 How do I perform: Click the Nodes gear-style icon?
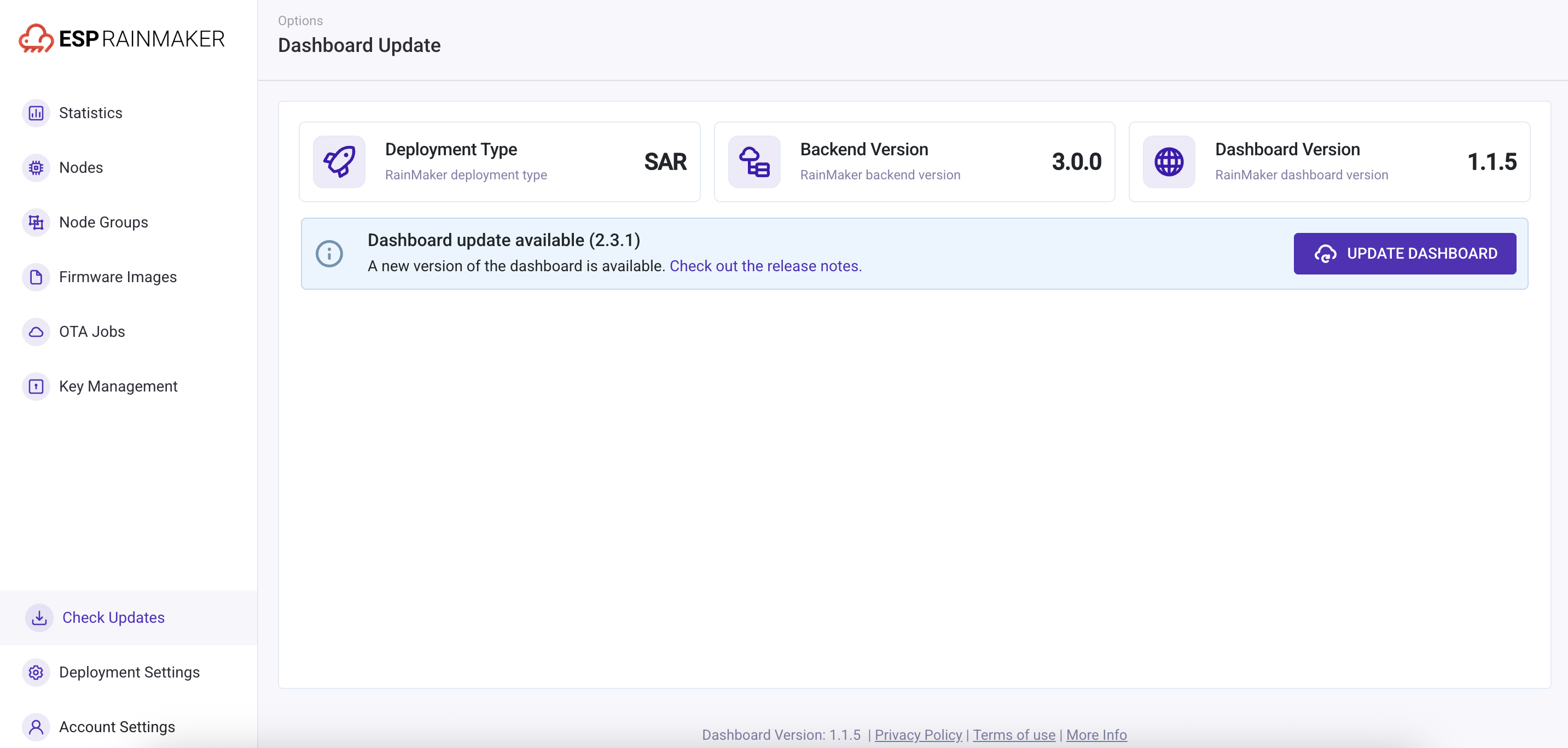pyautogui.click(x=36, y=167)
